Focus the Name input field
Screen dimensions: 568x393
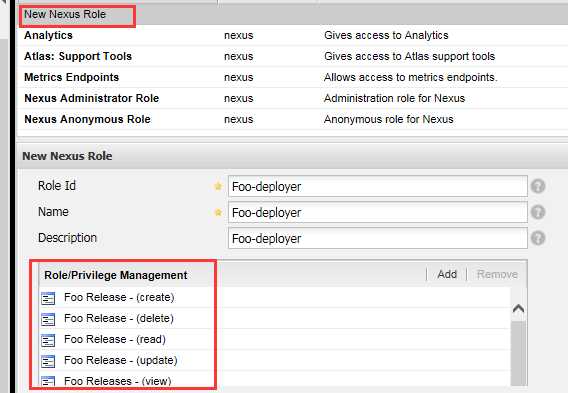[377, 212]
